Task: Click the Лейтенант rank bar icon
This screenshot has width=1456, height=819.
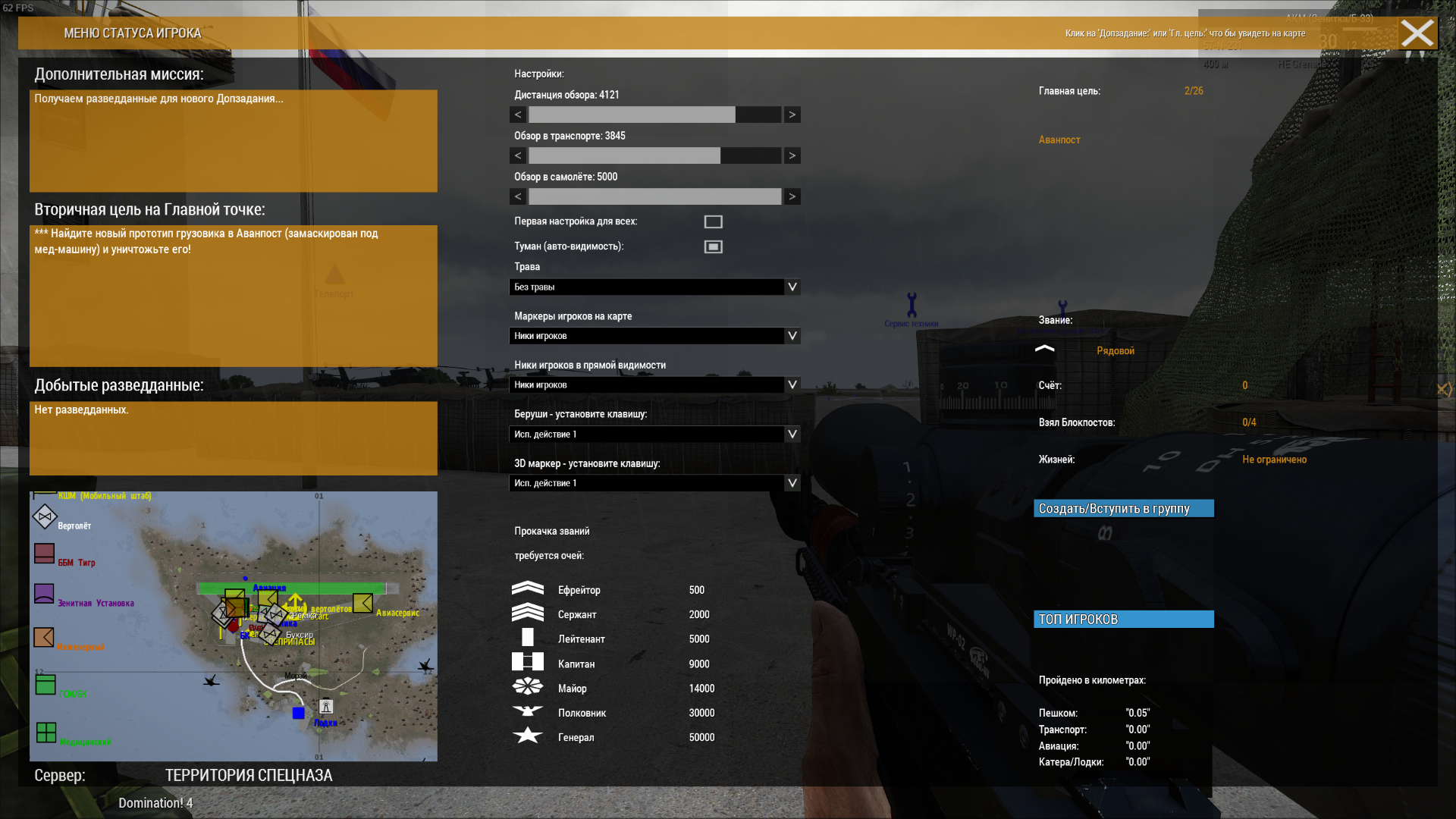Action: [x=528, y=637]
